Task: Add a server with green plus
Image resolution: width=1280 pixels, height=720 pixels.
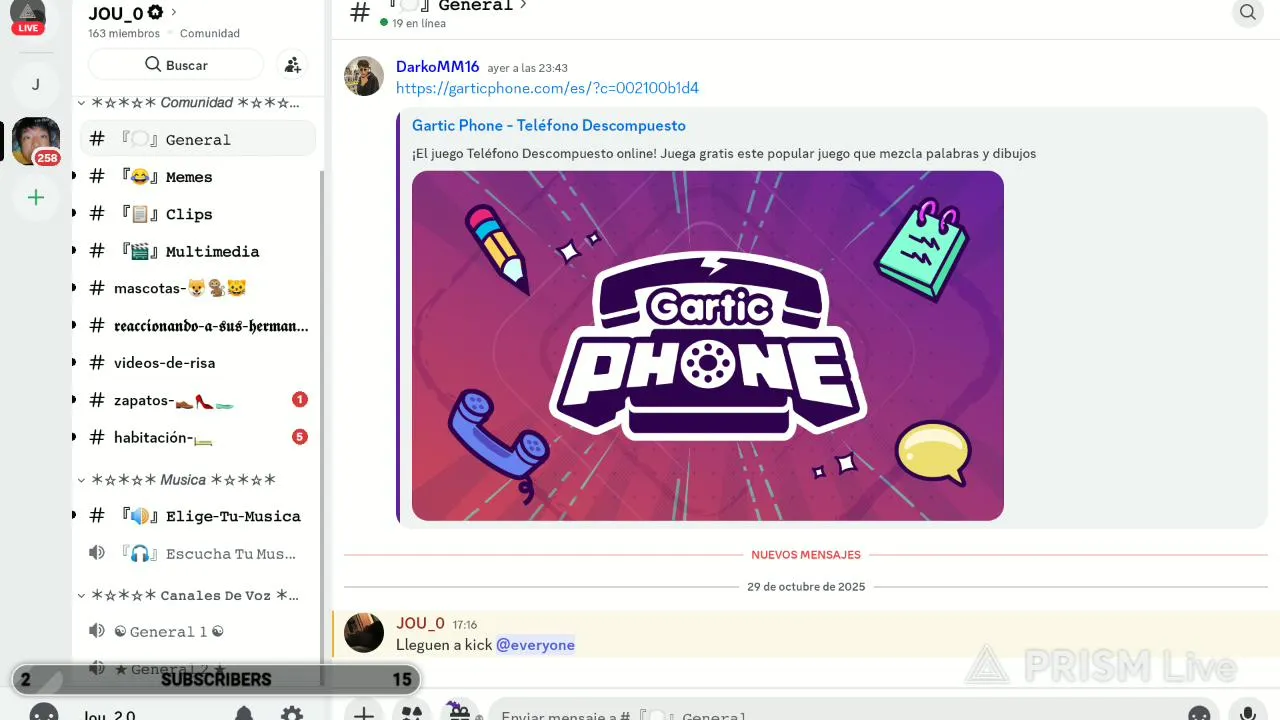Action: pos(36,198)
